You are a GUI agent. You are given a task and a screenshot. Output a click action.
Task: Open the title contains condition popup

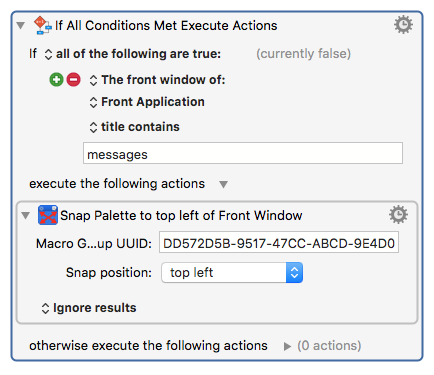pos(134,127)
